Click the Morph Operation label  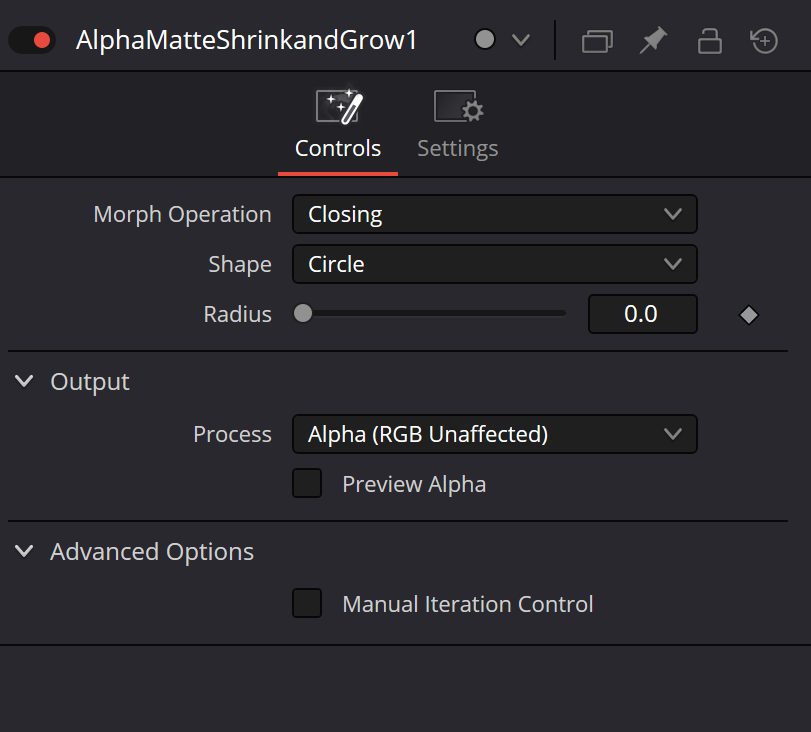(x=182, y=215)
